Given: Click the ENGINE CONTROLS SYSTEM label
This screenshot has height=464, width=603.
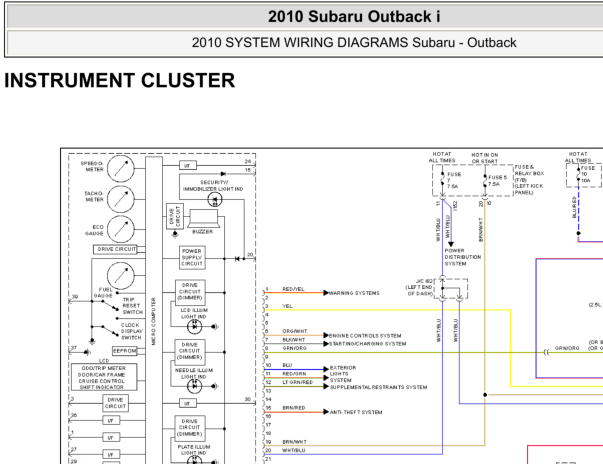Looking at the screenshot, I should point(365,336).
